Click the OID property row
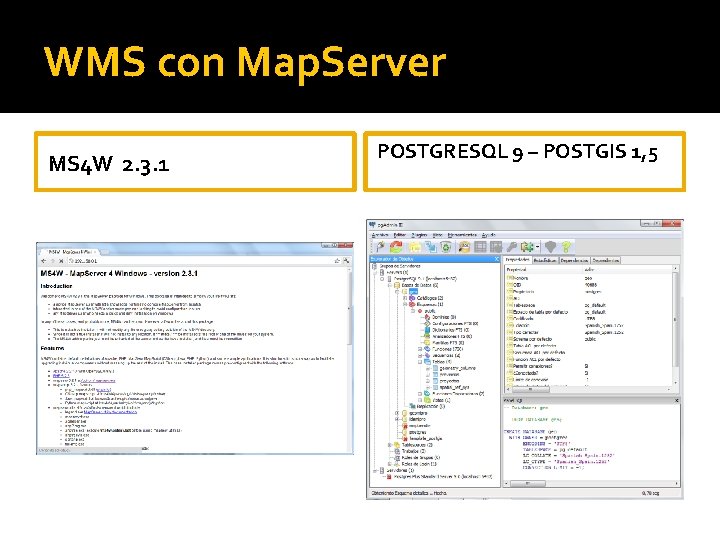 pos(588,285)
